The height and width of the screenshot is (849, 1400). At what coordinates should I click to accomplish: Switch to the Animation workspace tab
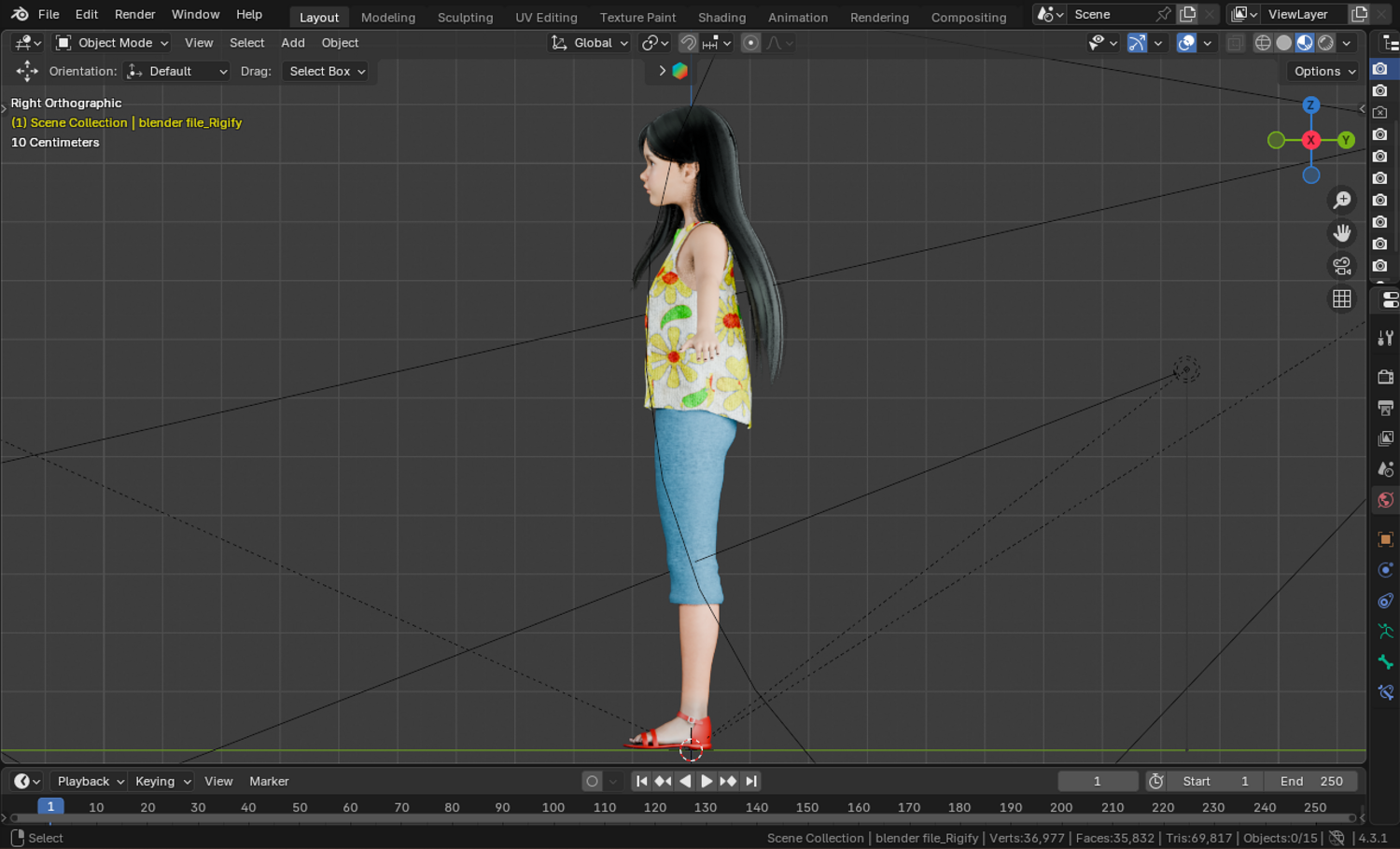[x=798, y=17]
